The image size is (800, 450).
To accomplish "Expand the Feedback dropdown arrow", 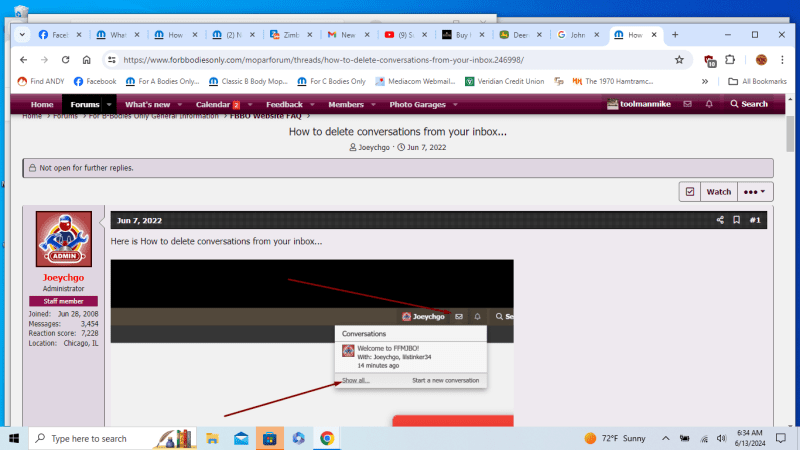I will coord(312,105).
